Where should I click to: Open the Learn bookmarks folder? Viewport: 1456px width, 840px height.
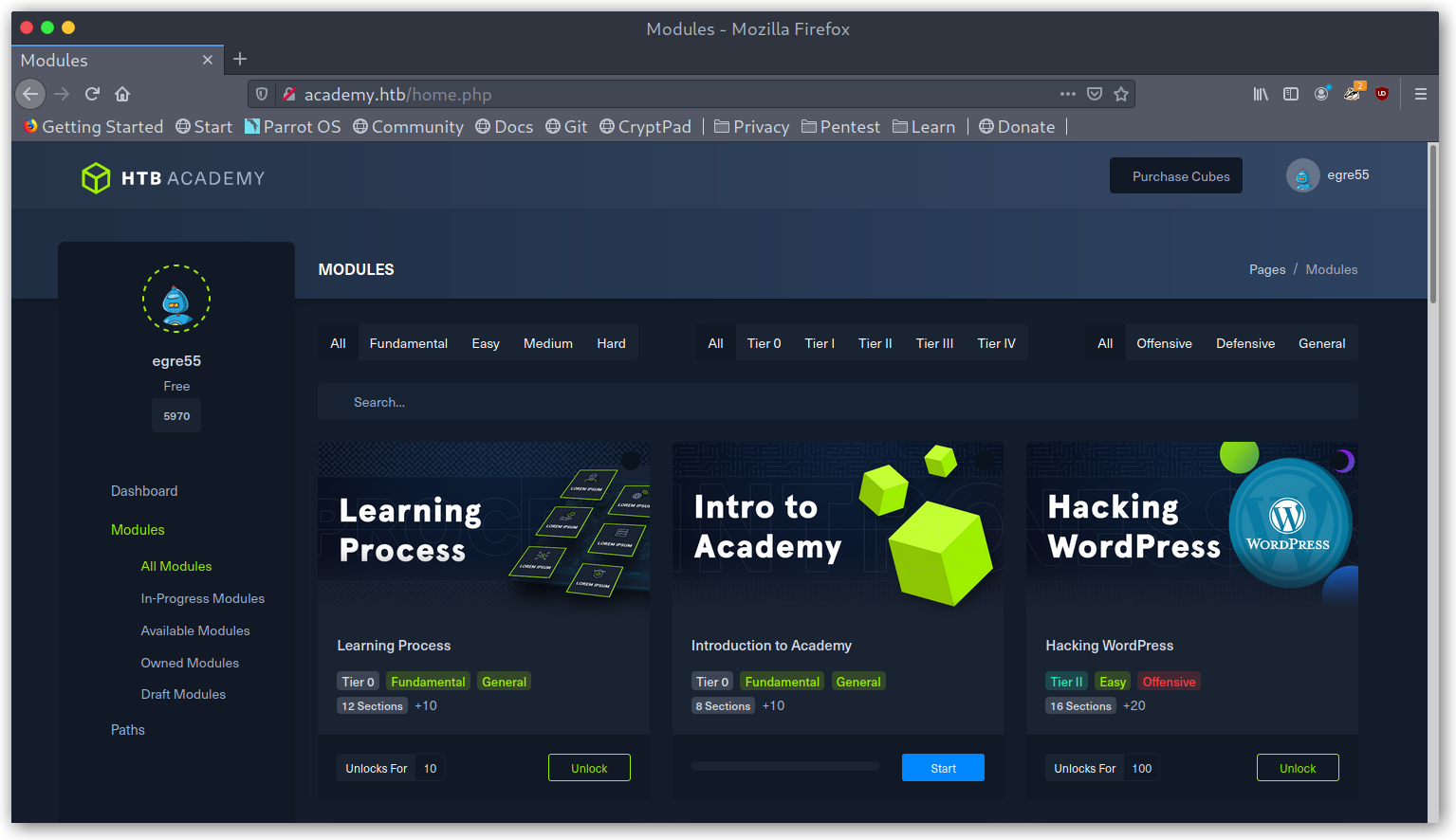(x=924, y=127)
